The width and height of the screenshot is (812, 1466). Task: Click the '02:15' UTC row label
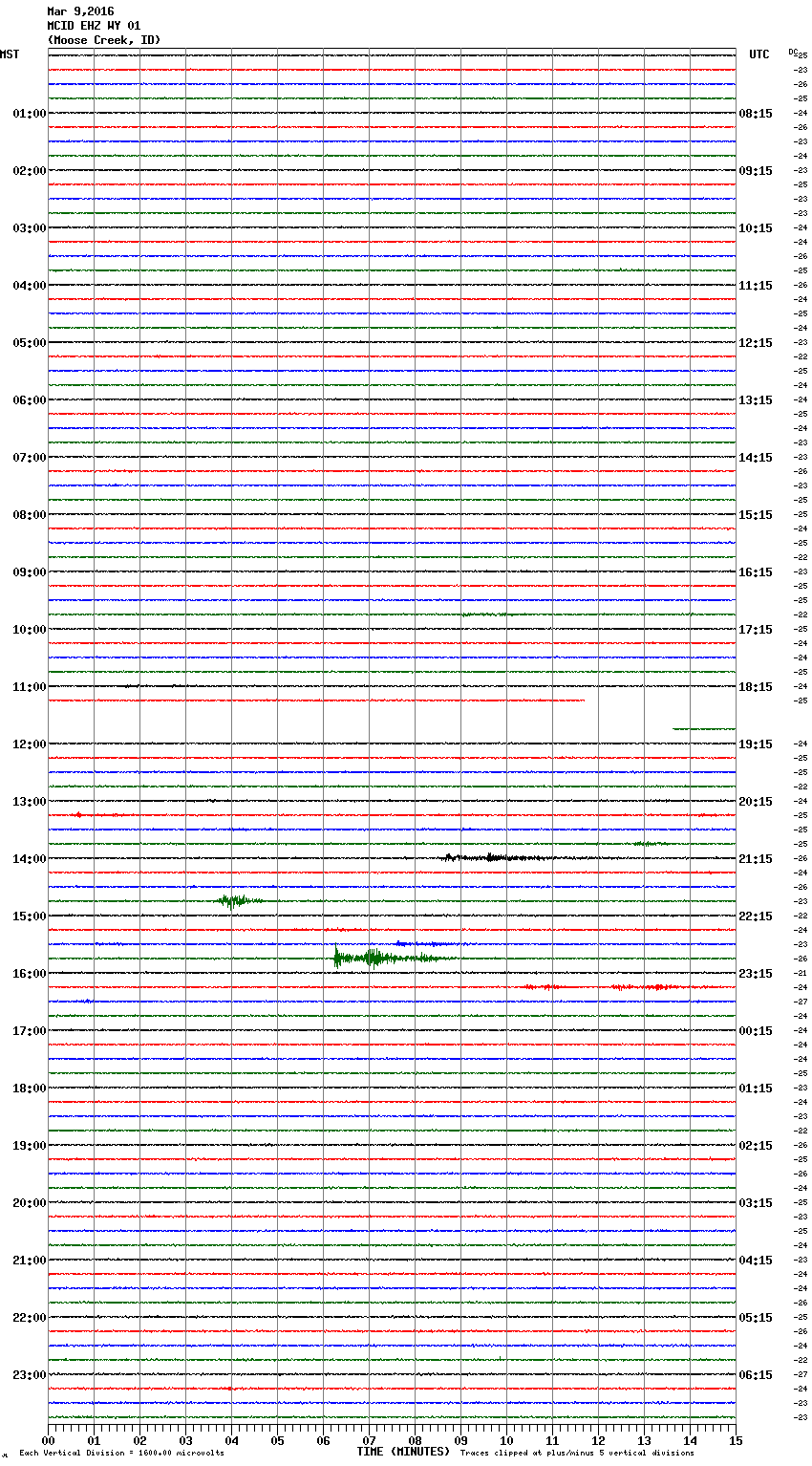tap(756, 1146)
